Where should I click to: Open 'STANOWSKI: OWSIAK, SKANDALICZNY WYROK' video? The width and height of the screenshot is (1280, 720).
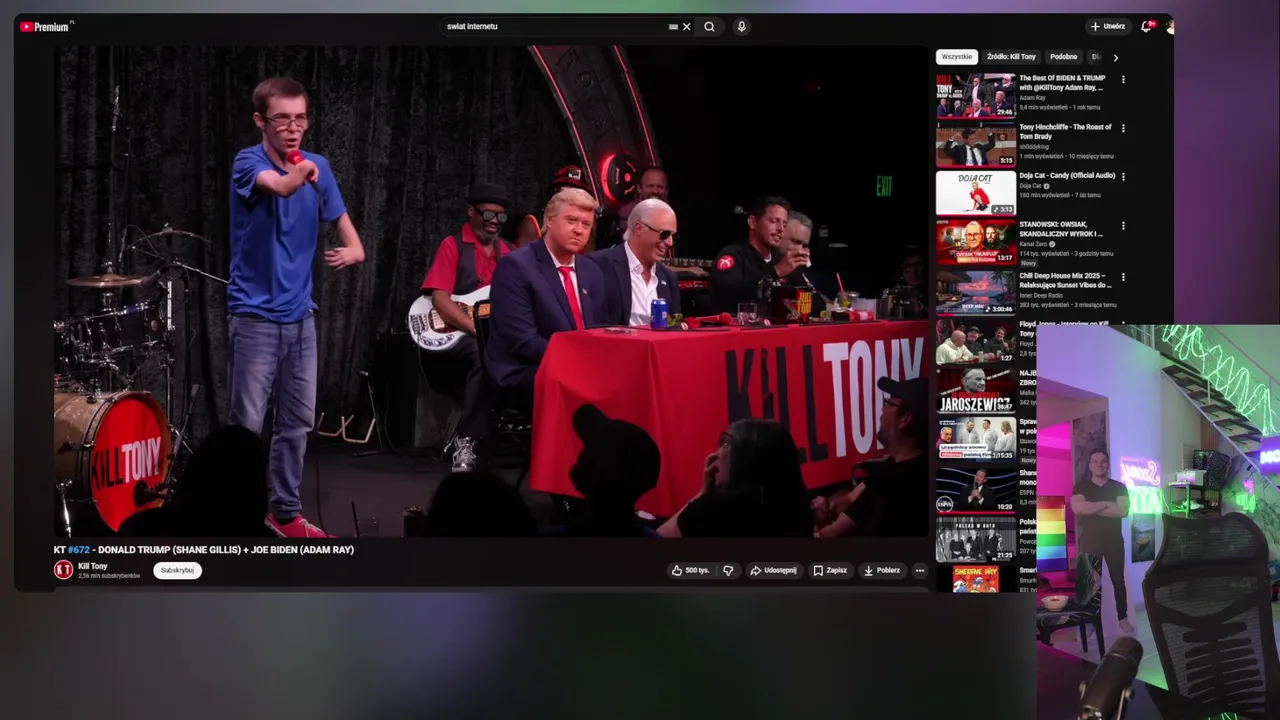[1061, 229]
